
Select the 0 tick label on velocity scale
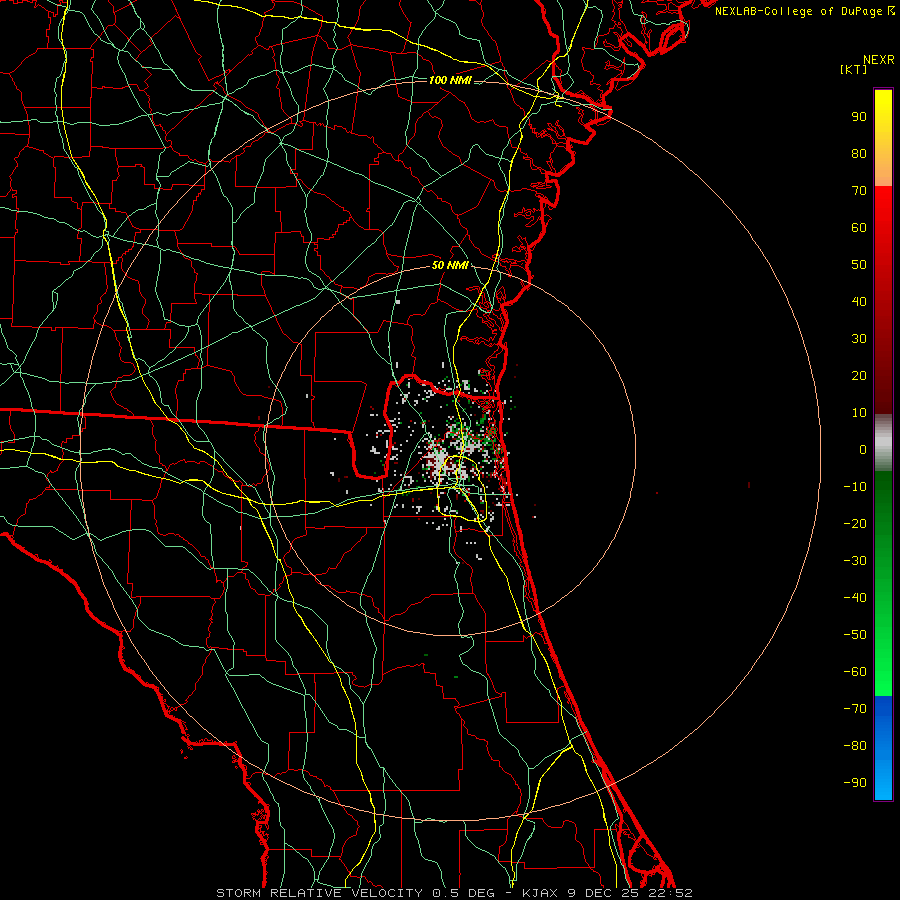[863, 449]
